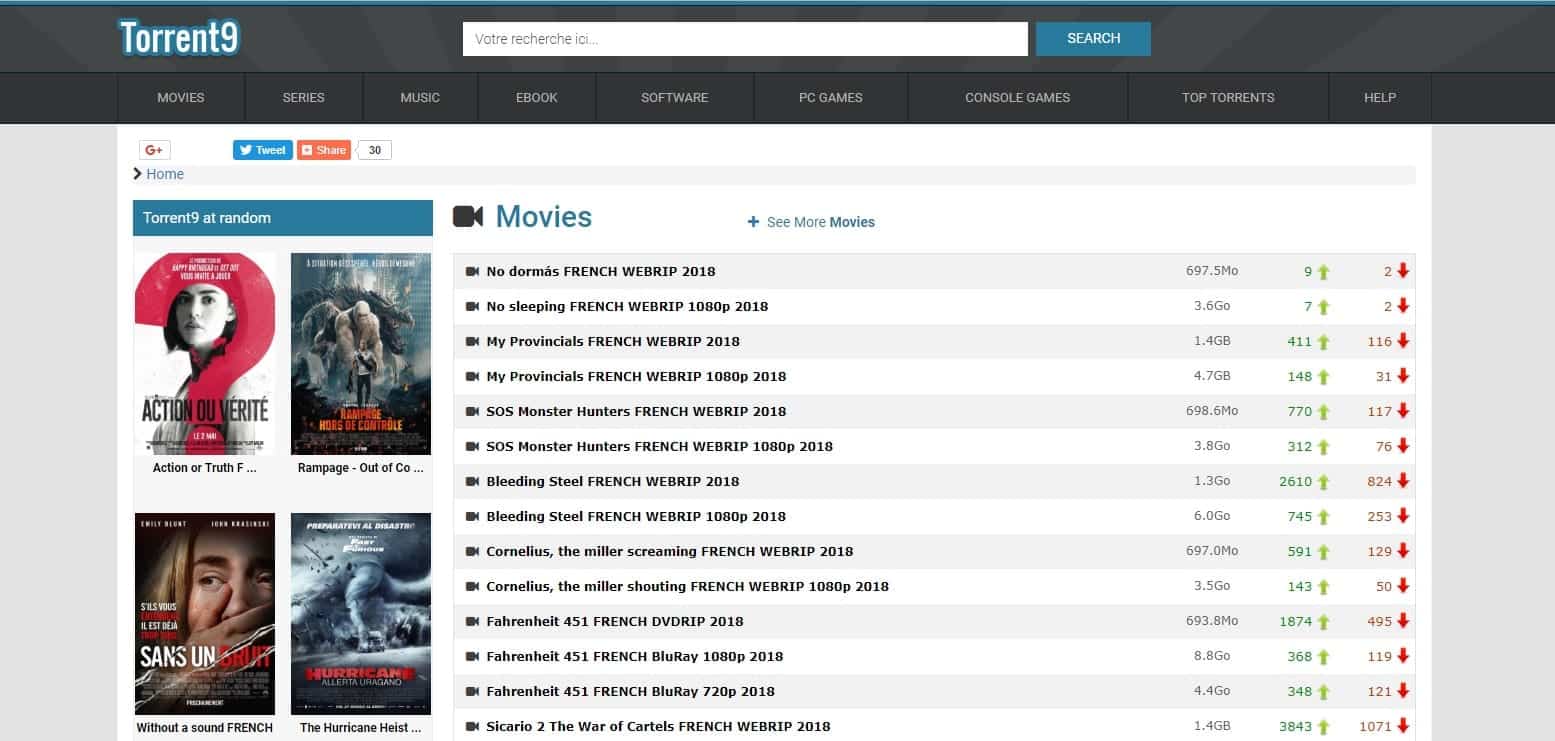This screenshot has width=1555, height=741.
Task: Click the Google+ share icon
Action: coord(154,149)
